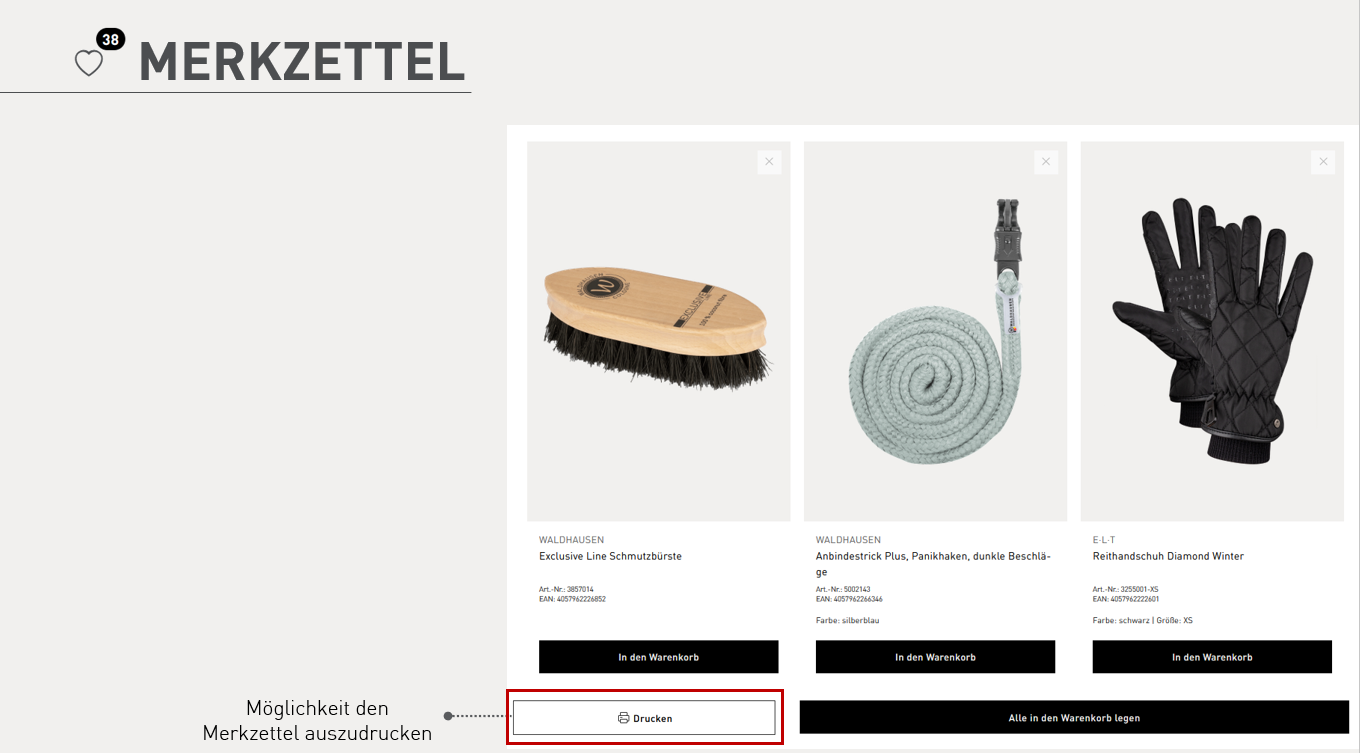Remove the Exclusive Line Schmutzbürste from the list
The width and height of the screenshot is (1360, 753).
pyautogui.click(x=769, y=162)
